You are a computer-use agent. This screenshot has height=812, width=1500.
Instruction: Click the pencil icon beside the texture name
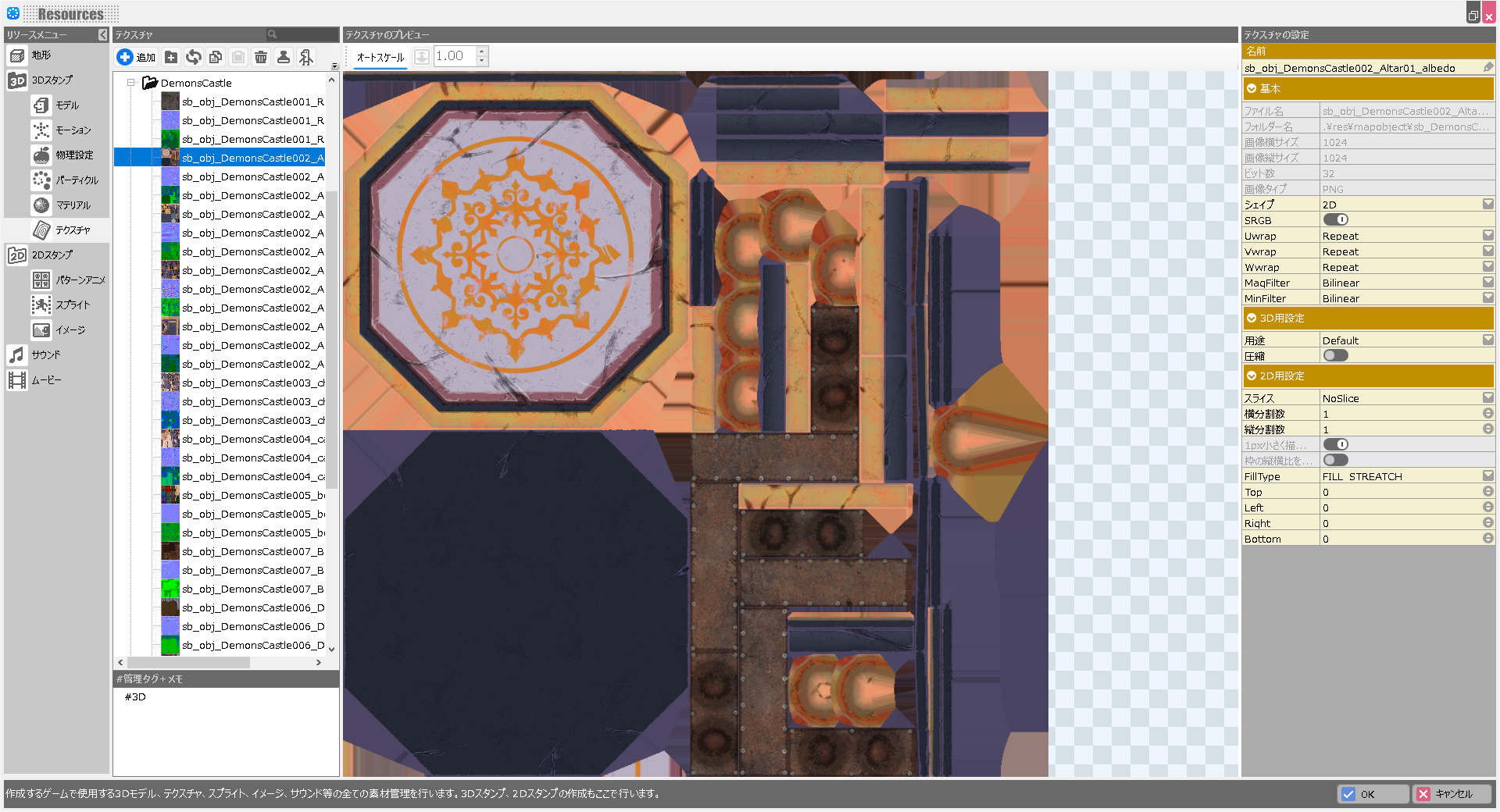click(1487, 68)
